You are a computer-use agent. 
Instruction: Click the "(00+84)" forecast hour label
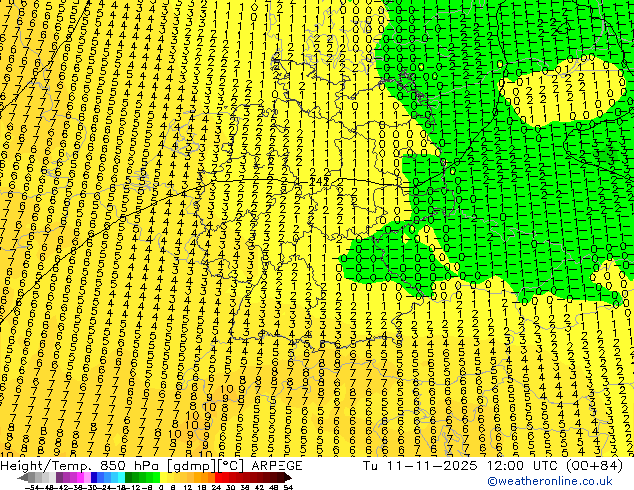click(594, 466)
